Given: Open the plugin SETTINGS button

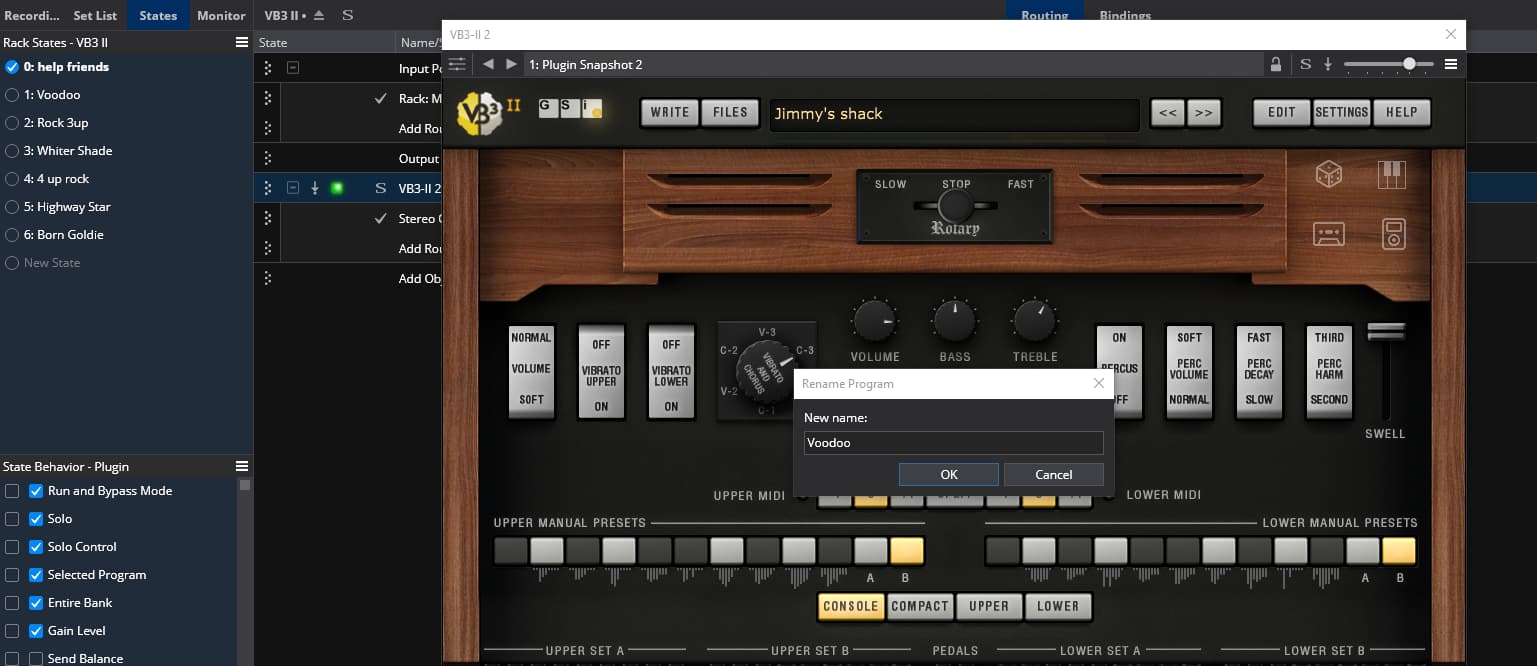Looking at the screenshot, I should (1341, 112).
